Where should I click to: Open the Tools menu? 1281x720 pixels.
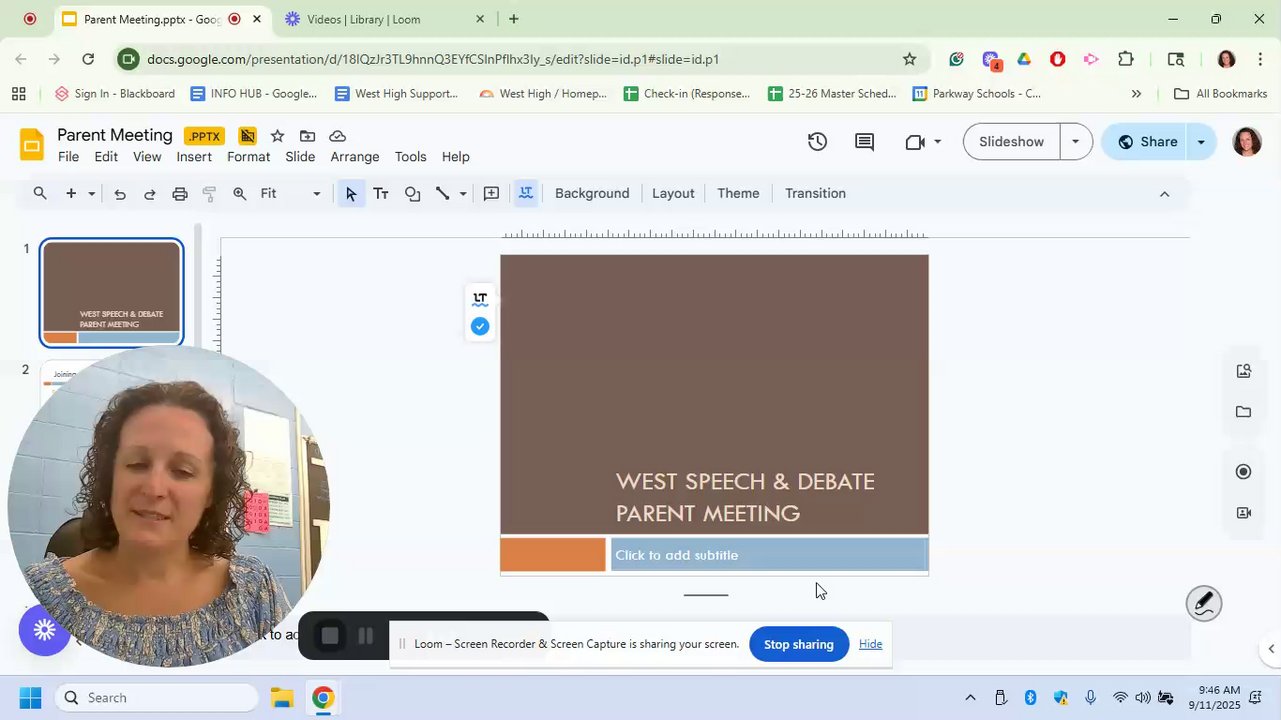point(410,157)
